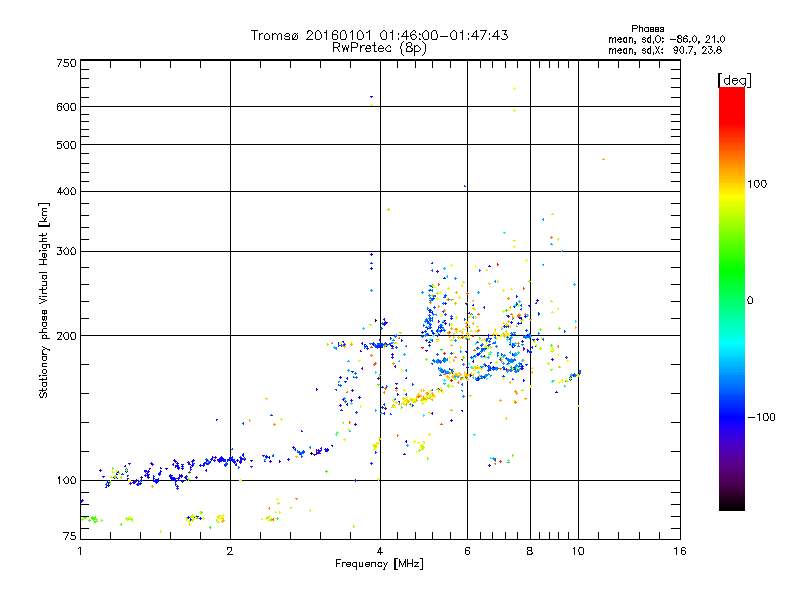Click the y-axis '750' tick label

66,63
